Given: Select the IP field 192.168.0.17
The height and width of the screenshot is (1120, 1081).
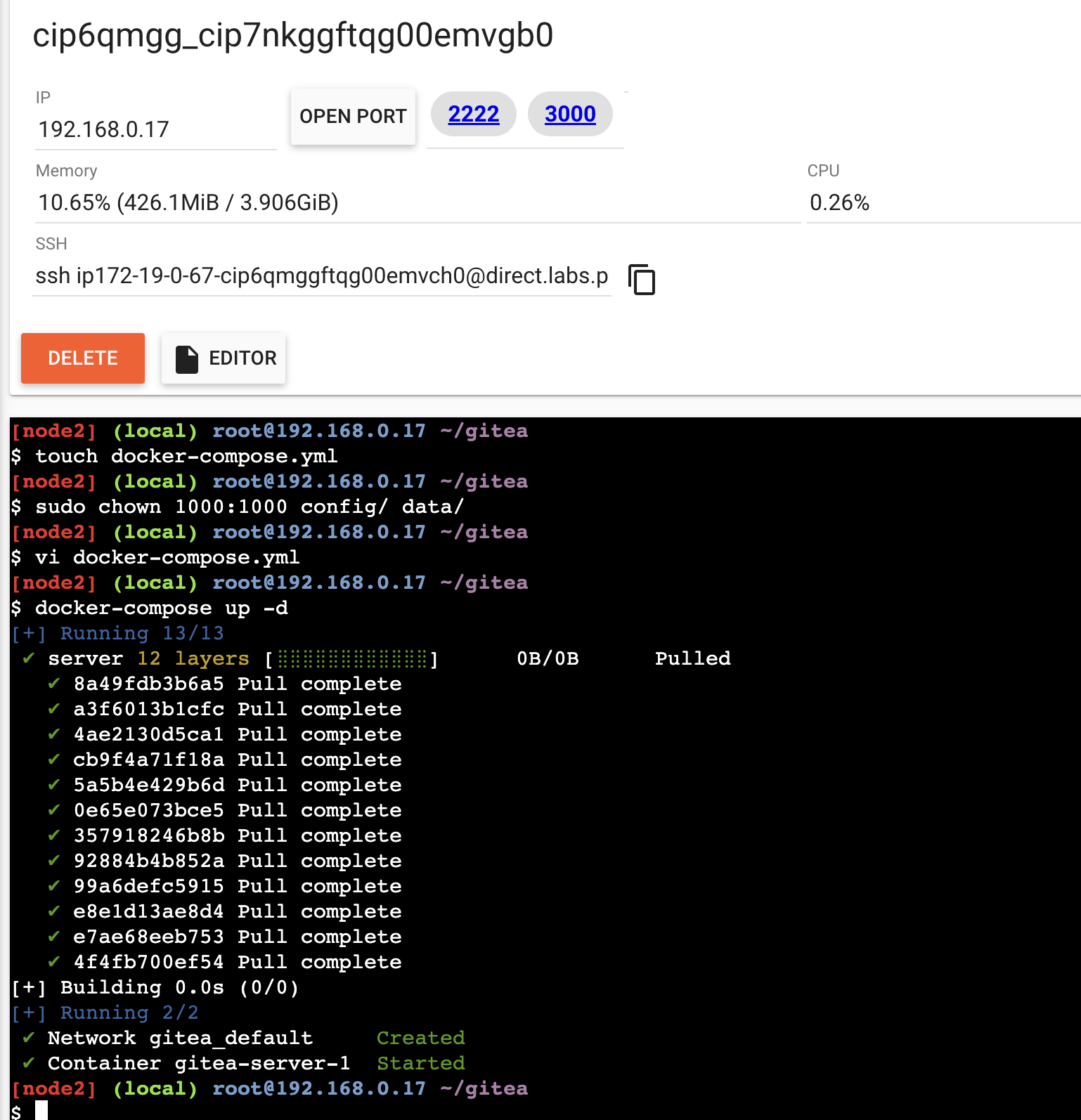Looking at the screenshot, I should [155, 129].
